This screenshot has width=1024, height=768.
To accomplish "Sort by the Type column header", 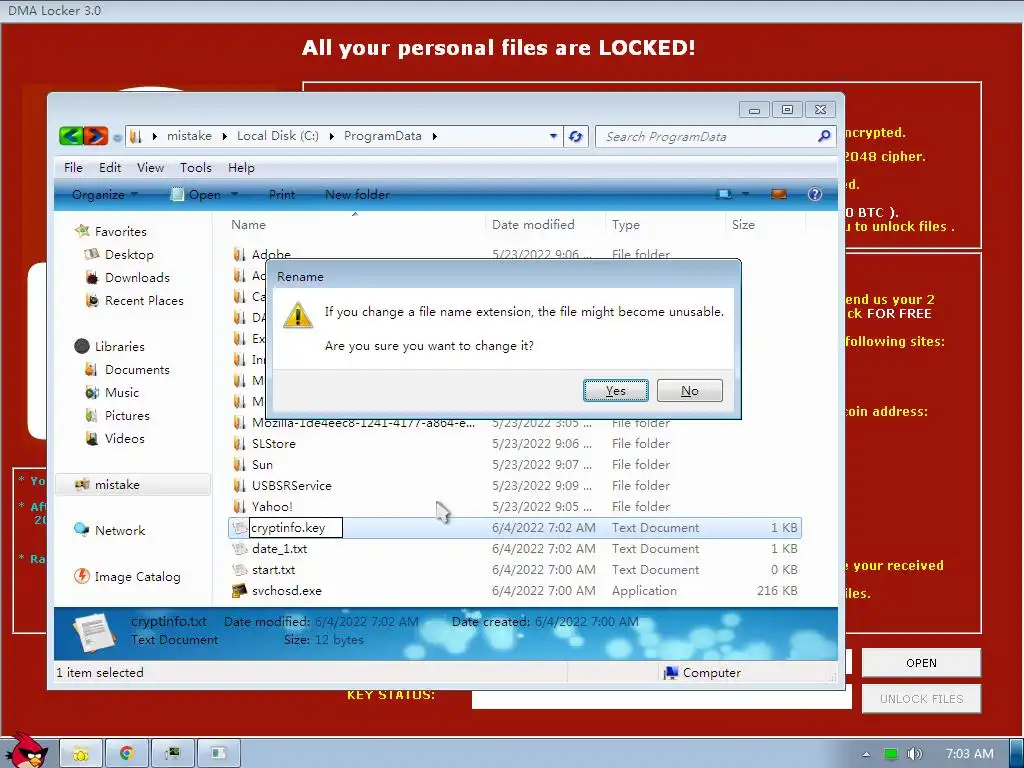I will pos(626,225).
